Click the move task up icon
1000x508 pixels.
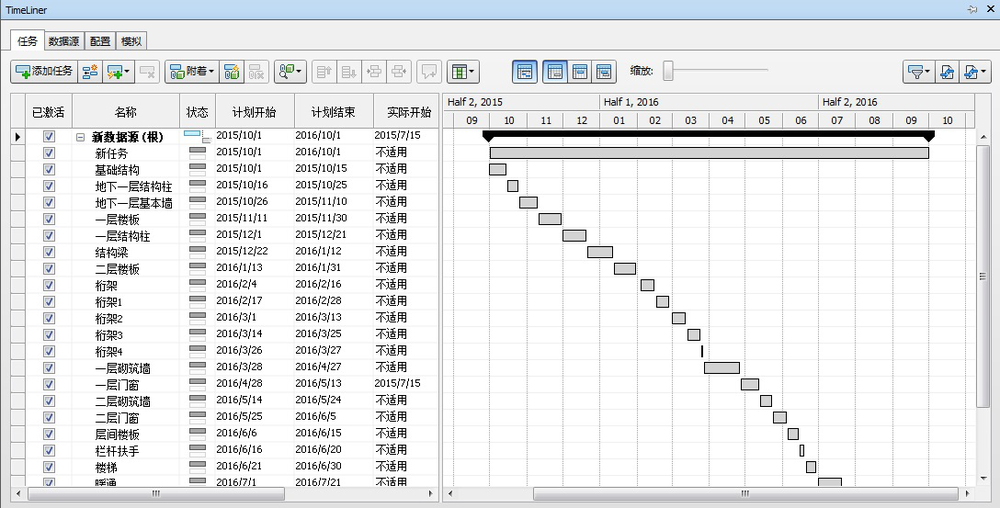click(x=324, y=72)
